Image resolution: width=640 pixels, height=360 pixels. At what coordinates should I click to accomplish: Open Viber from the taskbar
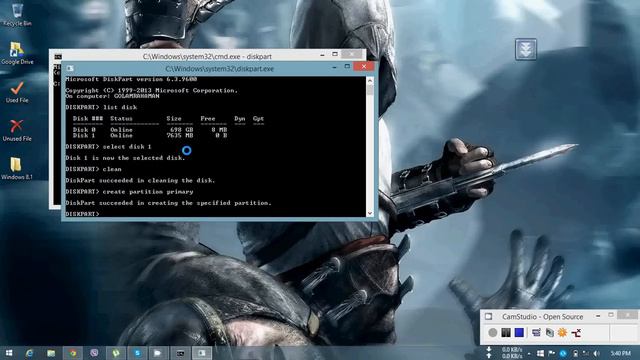(x=94, y=353)
